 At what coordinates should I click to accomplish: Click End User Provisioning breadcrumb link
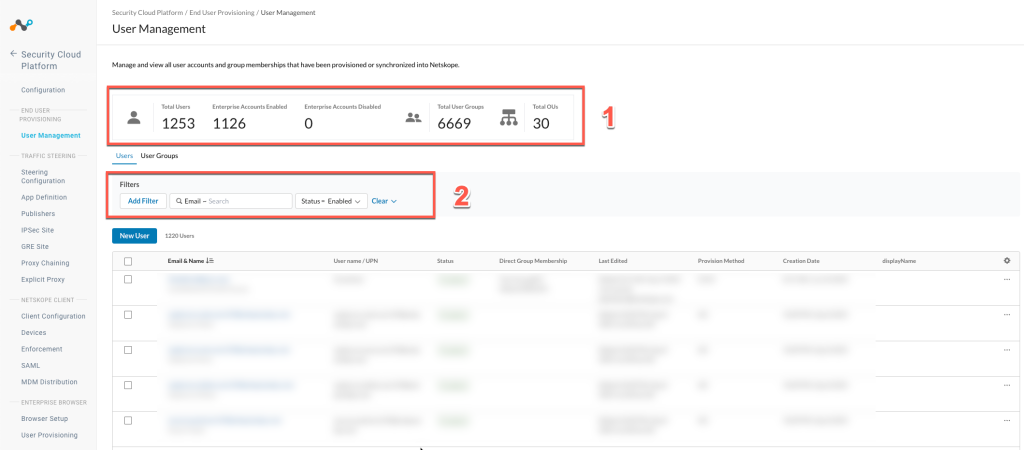click(221, 12)
